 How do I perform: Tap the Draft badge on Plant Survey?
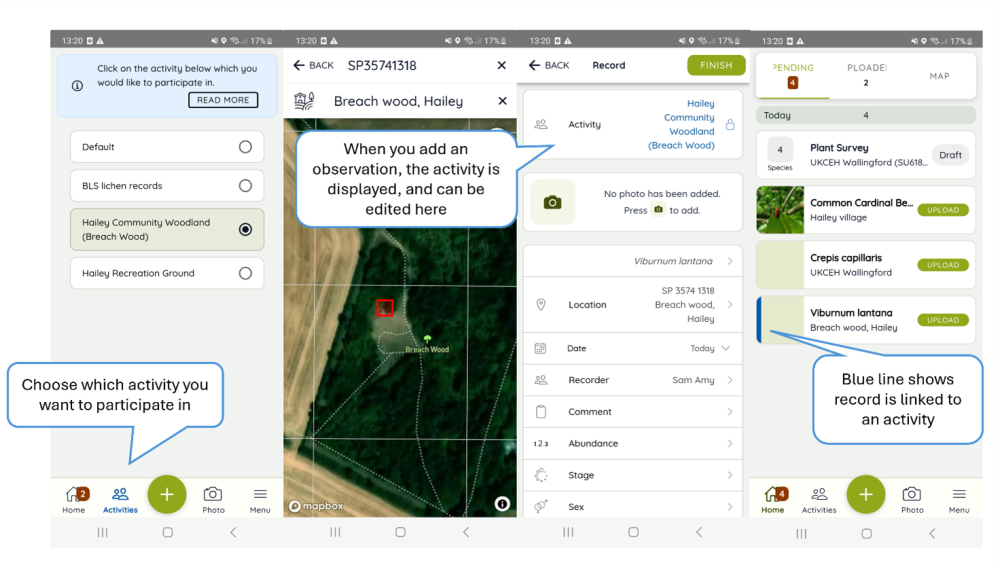pos(950,155)
